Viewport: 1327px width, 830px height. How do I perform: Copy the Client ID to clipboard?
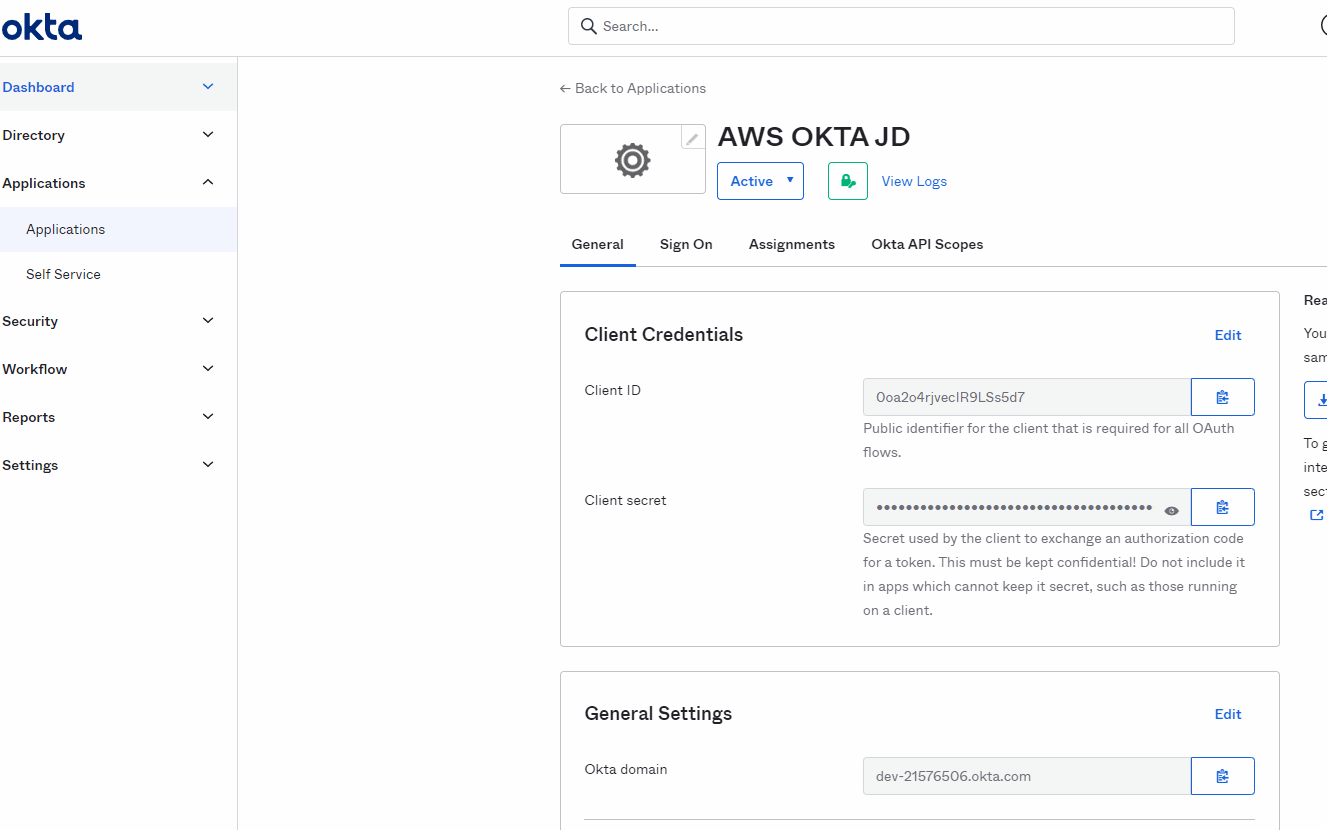coord(1222,397)
